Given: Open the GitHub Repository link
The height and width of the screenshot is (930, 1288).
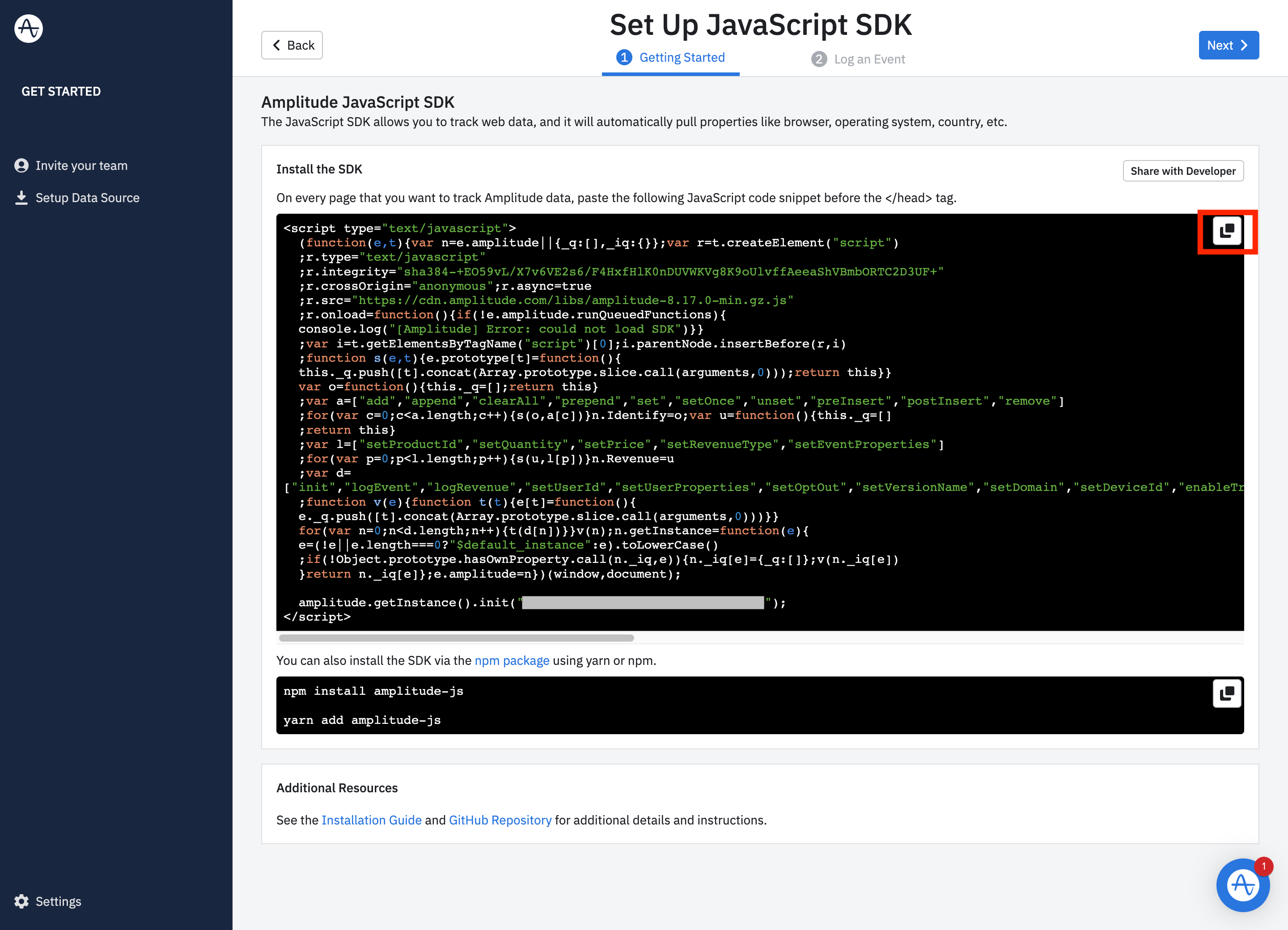Looking at the screenshot, I should point(500,820).
